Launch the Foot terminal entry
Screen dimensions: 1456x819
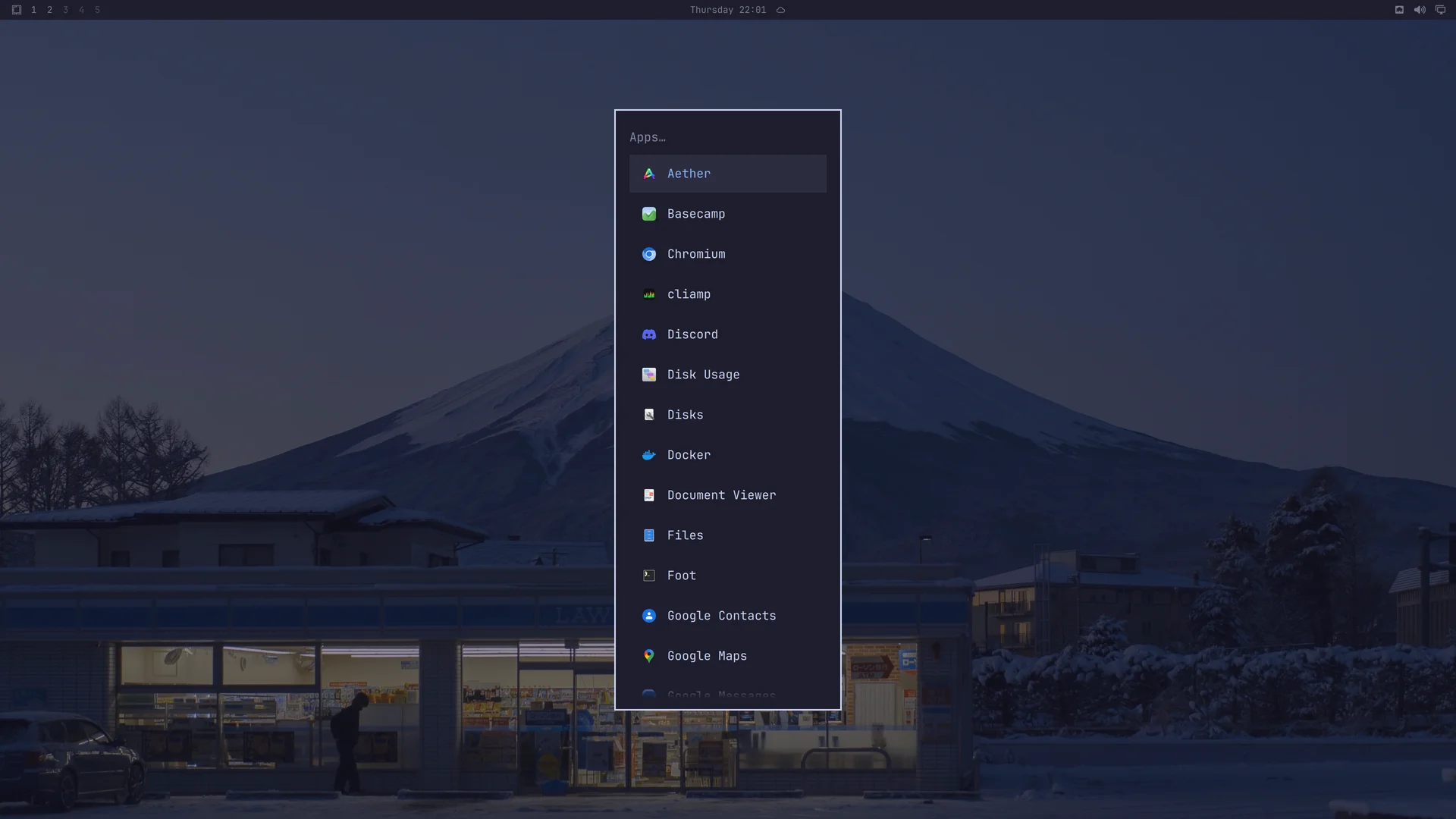[727, 576]
